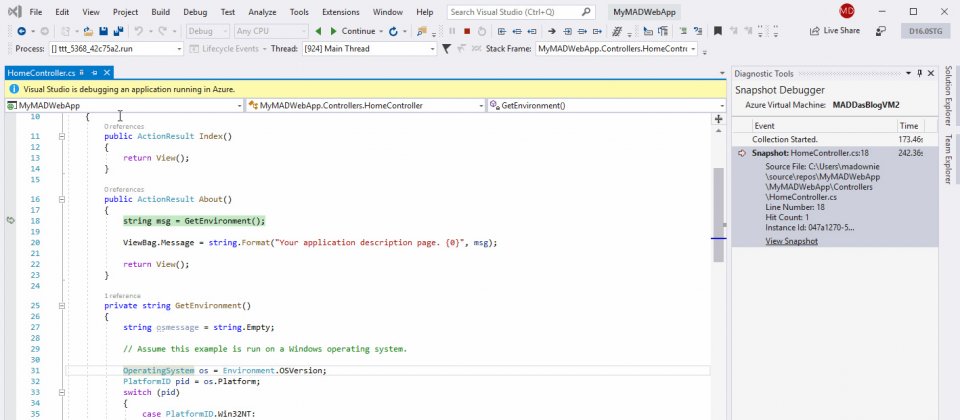960x420 pixels.
Task: Open the Stack Frame dropdown
Action: (x=693, y=49)
